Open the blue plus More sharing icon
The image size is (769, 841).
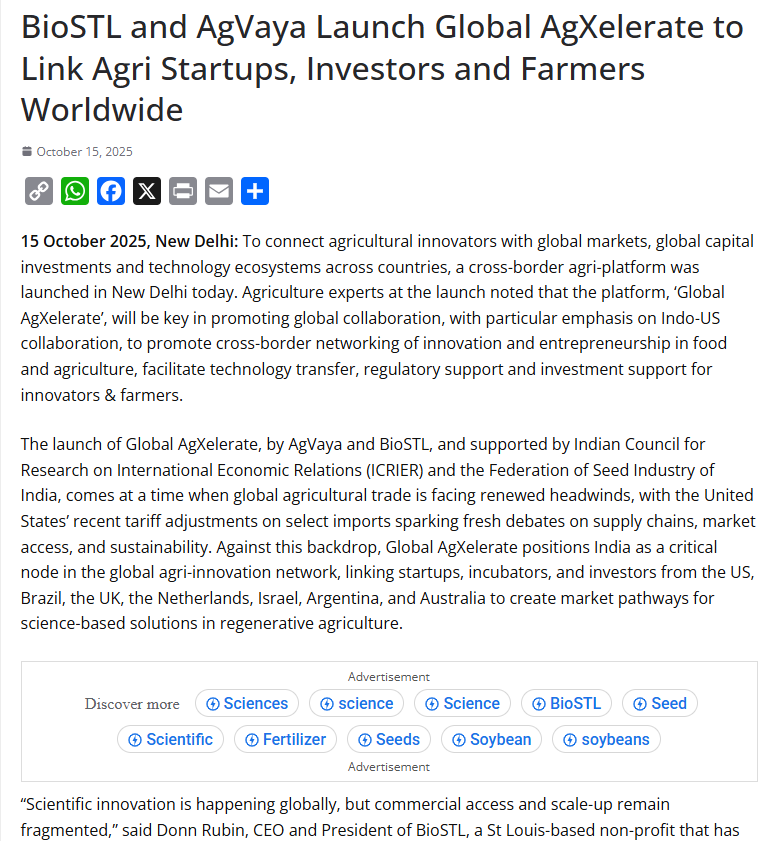pos(255,191)
